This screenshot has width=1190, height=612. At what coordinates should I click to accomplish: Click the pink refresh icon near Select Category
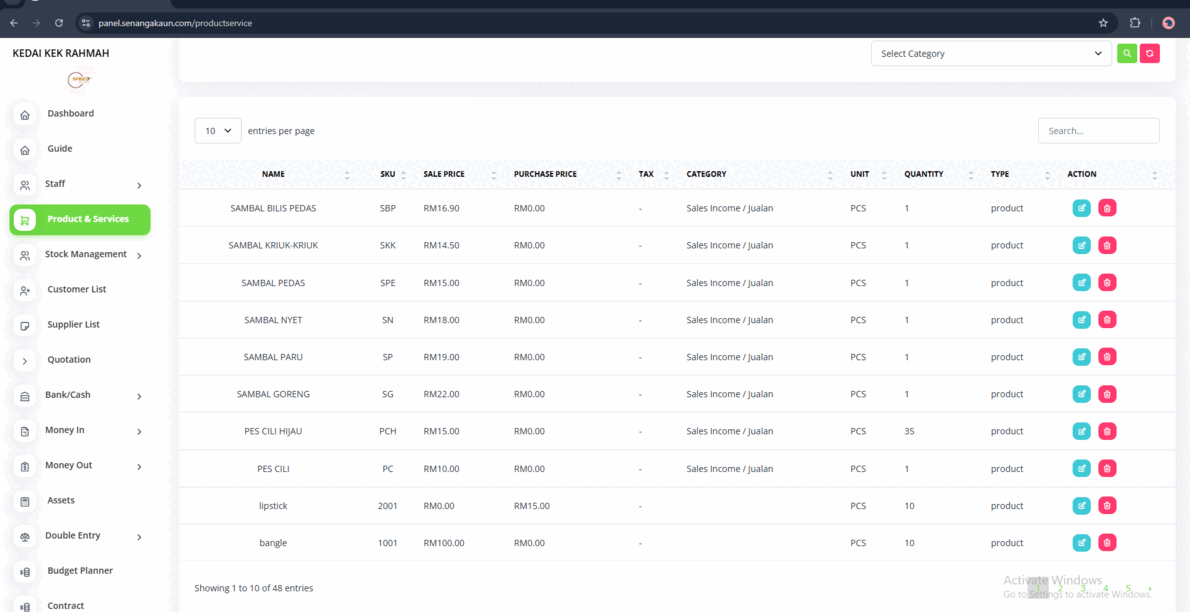click(x=1149, y=52)
